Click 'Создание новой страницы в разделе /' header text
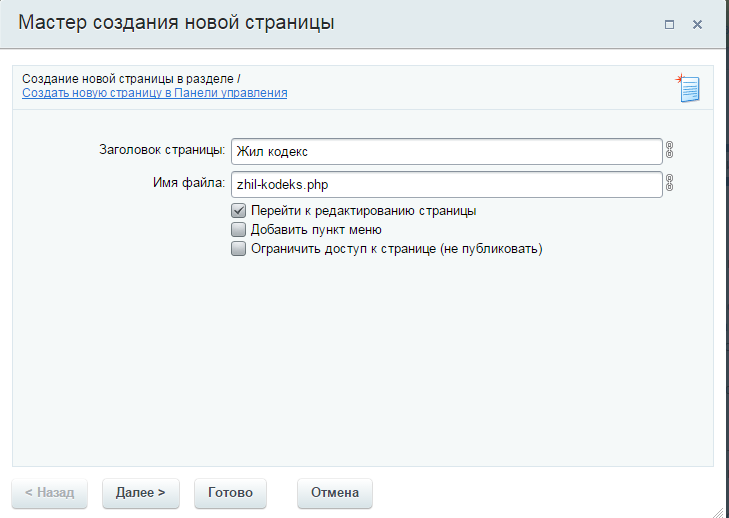 [x=131, y=79]
